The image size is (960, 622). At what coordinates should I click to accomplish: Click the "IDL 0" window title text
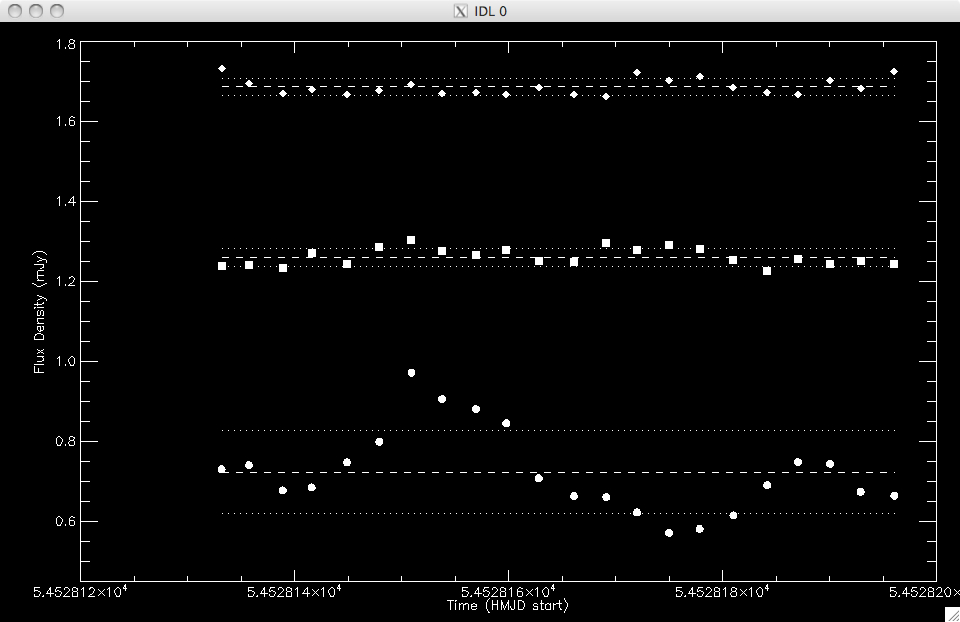point(490,11)
